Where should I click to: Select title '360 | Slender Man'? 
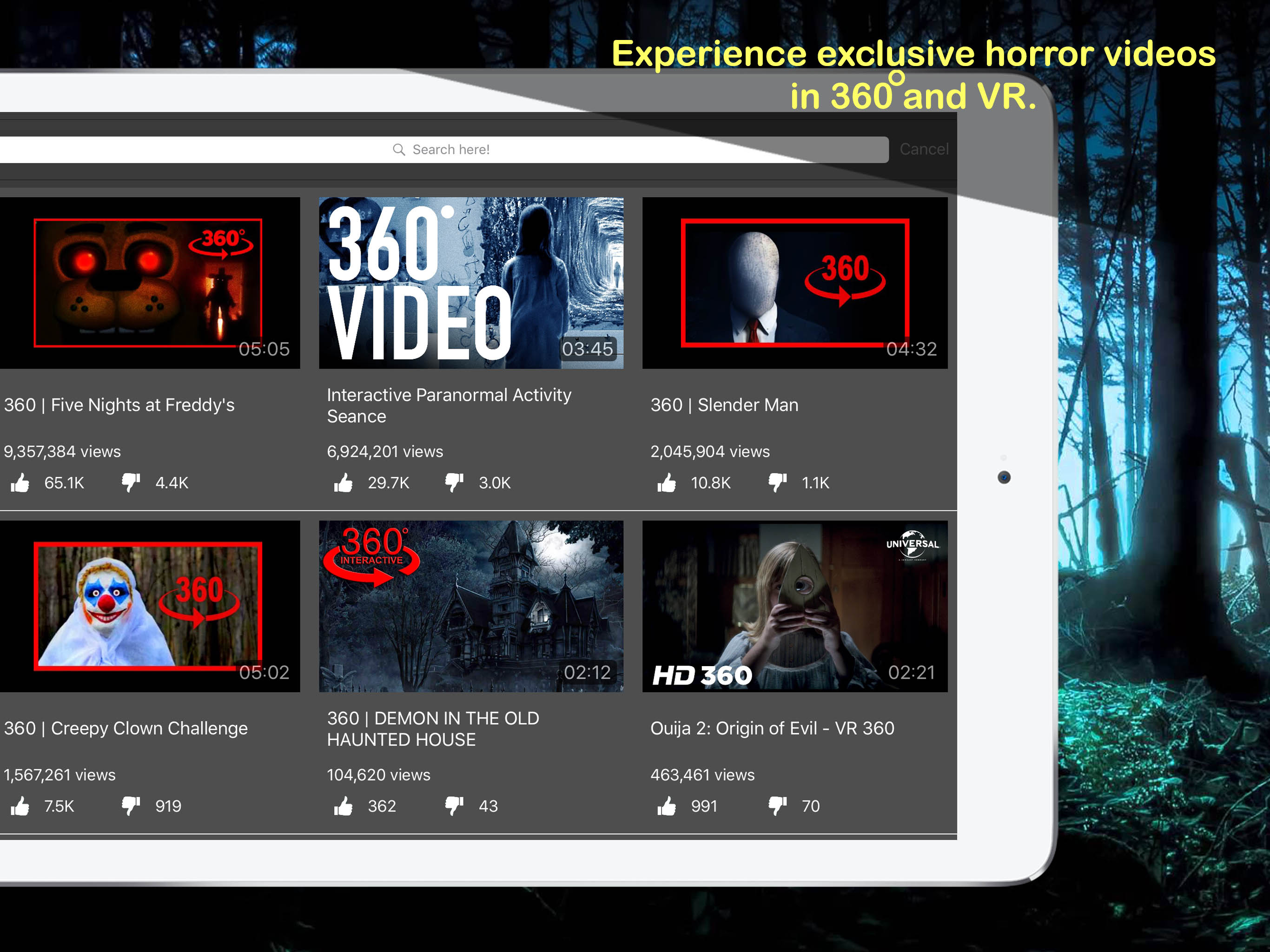[x=725, y=405]
